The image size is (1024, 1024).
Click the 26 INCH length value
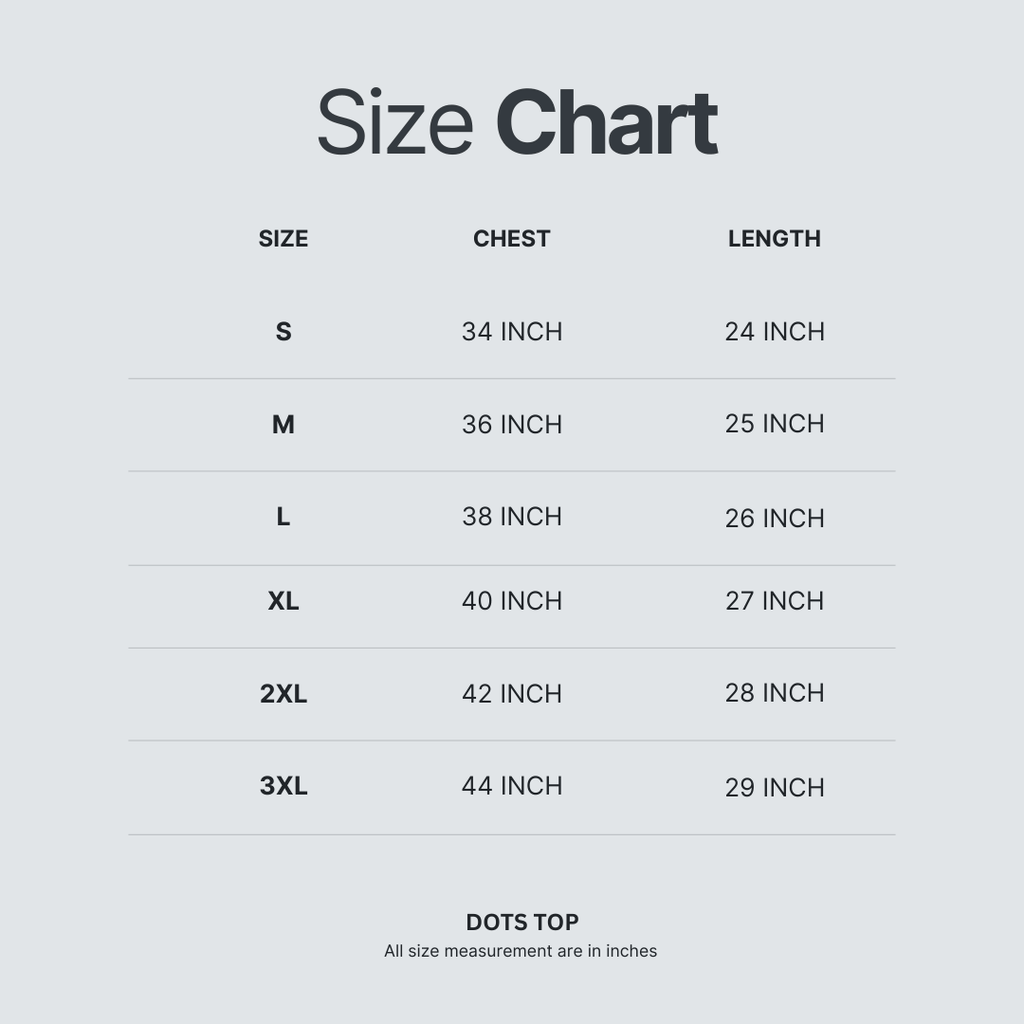(x=774, y=518)
